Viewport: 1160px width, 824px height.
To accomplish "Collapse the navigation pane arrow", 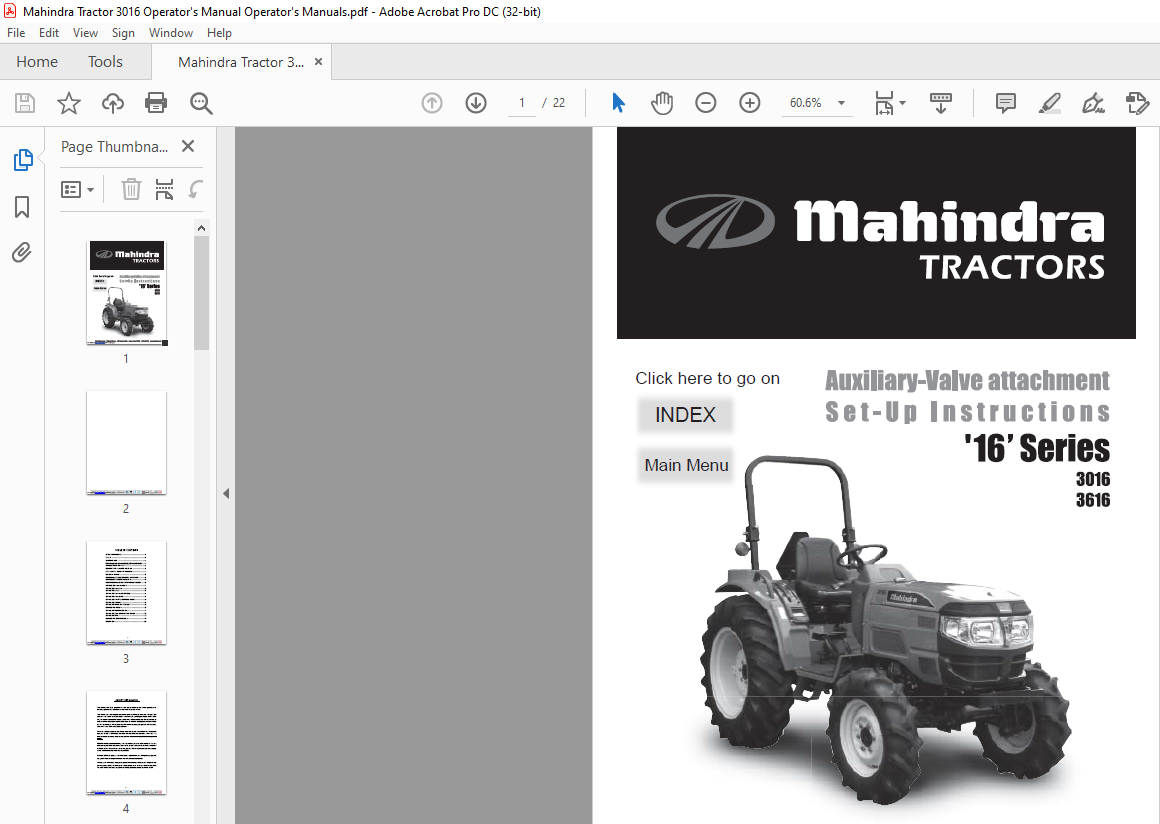I will [226, 493].
